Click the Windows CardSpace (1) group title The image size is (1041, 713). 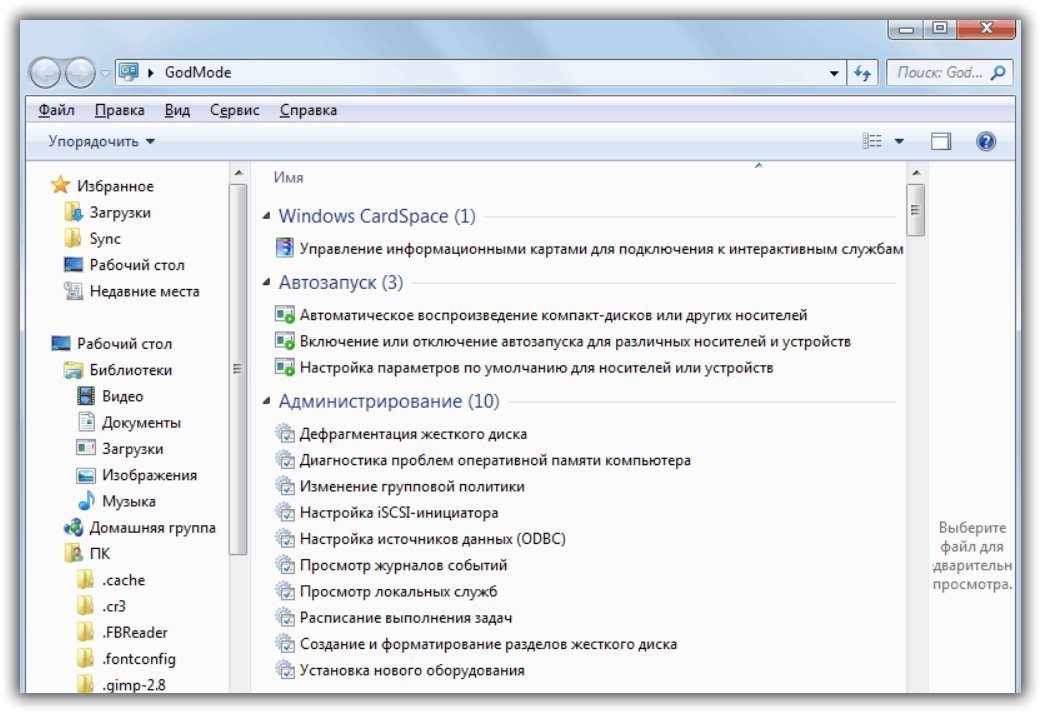click(377, 216)
